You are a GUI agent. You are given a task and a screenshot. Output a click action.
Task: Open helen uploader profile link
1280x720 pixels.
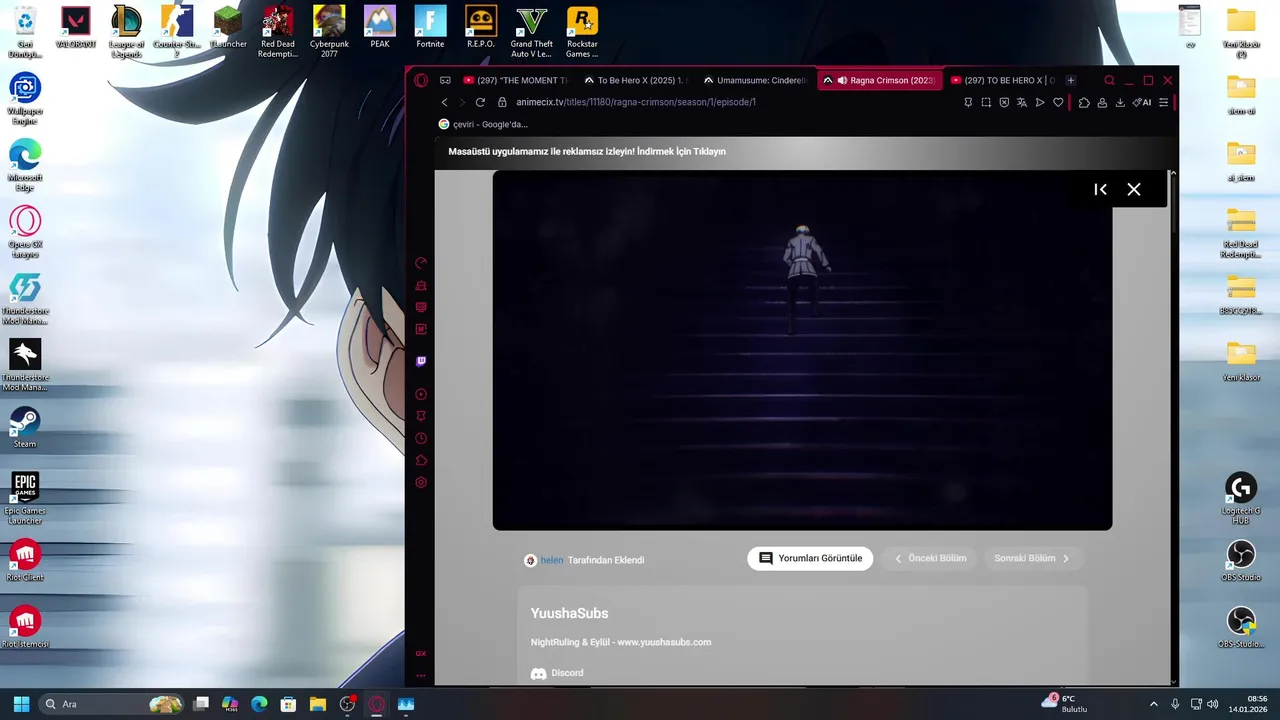[x=552, y=560]
